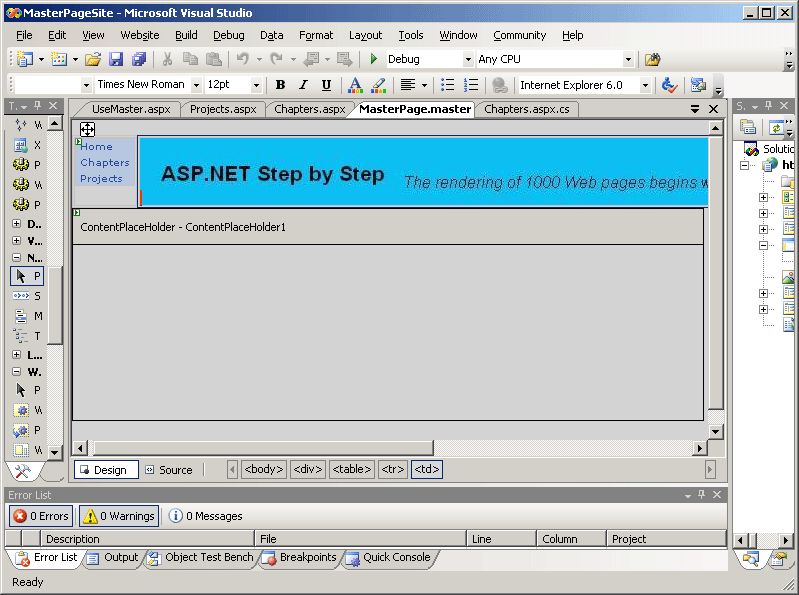Start debugging with the green play icon
The width and height of the screenshot is (799, 595).
coord(374,60)
